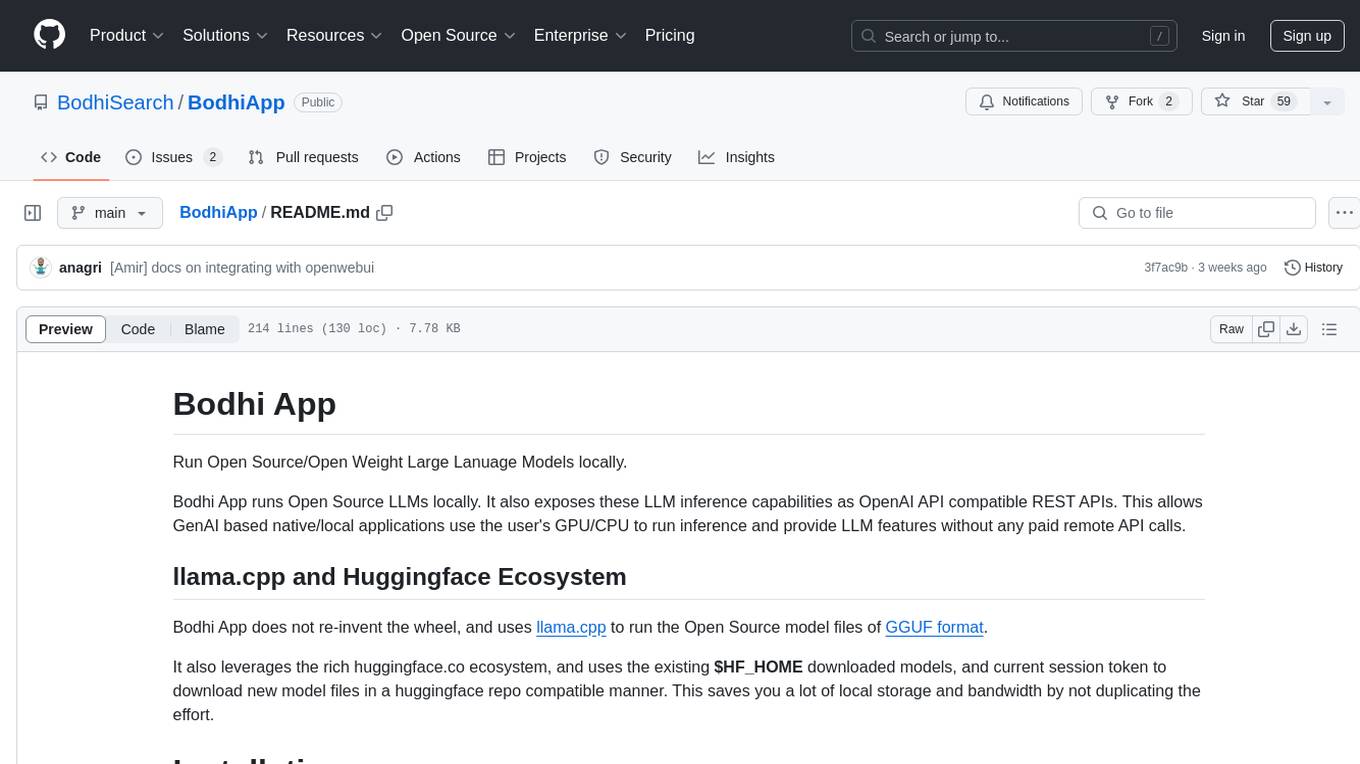View file History
This screenshot has height=764, width=1360.
click(x=1313, y=267)
